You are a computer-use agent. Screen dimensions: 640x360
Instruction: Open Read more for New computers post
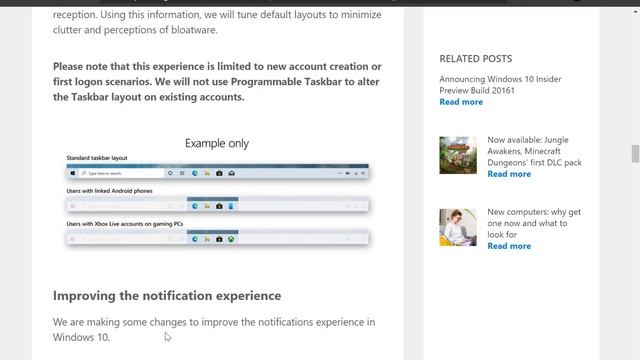(509, 246)
